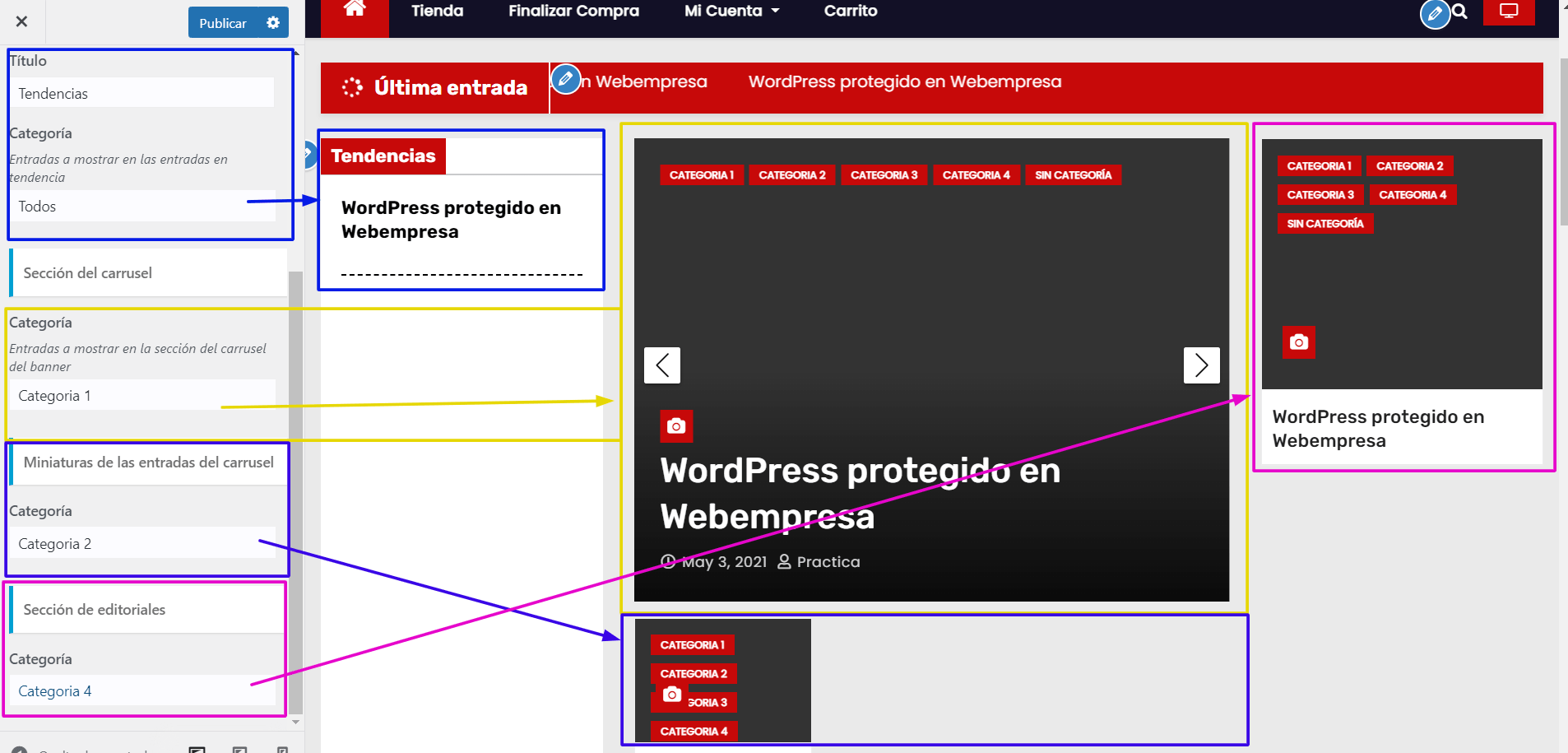Click the Última entrada spinner icon
Screen dimensions: 1568x753
(x=352, y=87)
